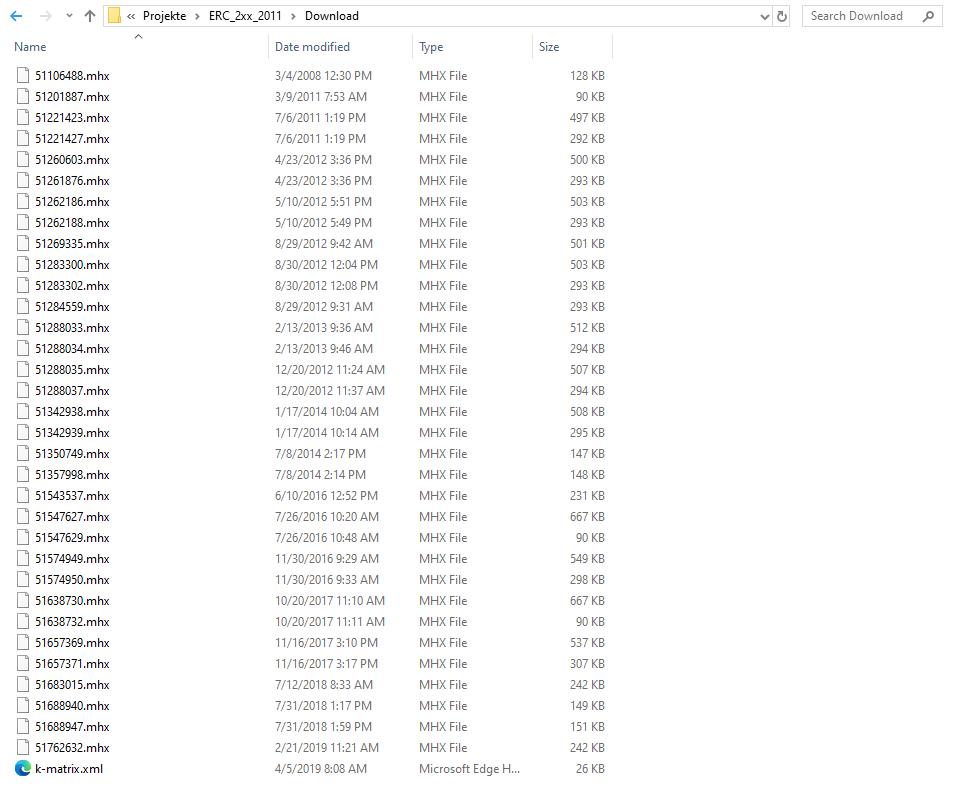The width and height of the screenshot is (956, 796).
Task: Click the forward navigation arrow
Action: click(x=46, y=16)
